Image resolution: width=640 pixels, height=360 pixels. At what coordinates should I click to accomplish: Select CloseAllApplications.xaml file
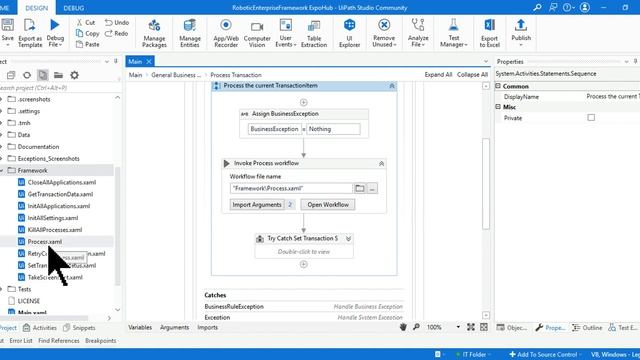point(62,182)
